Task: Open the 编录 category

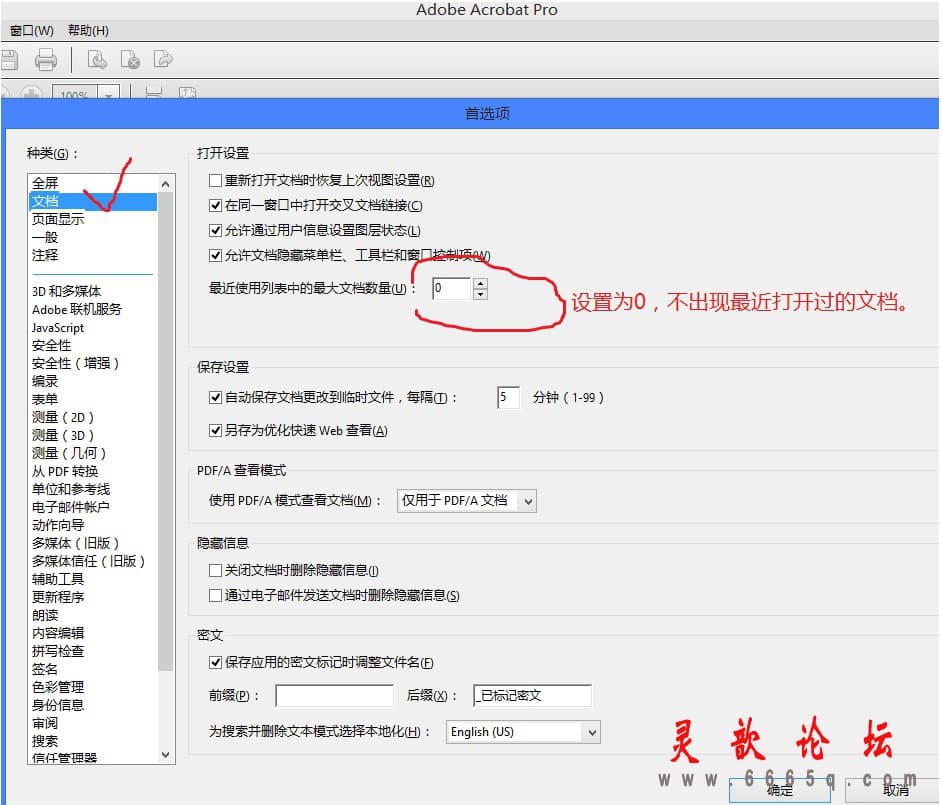Action: pyautogui.click(x=46, y=381)
